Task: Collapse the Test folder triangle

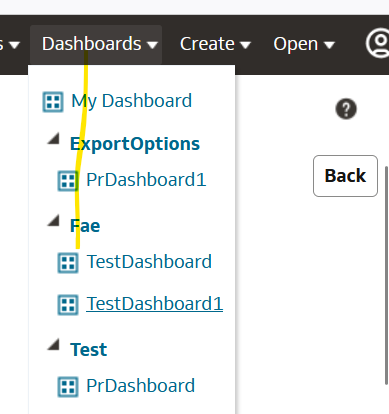Action: pyautogui.click(x=53, y=344)
